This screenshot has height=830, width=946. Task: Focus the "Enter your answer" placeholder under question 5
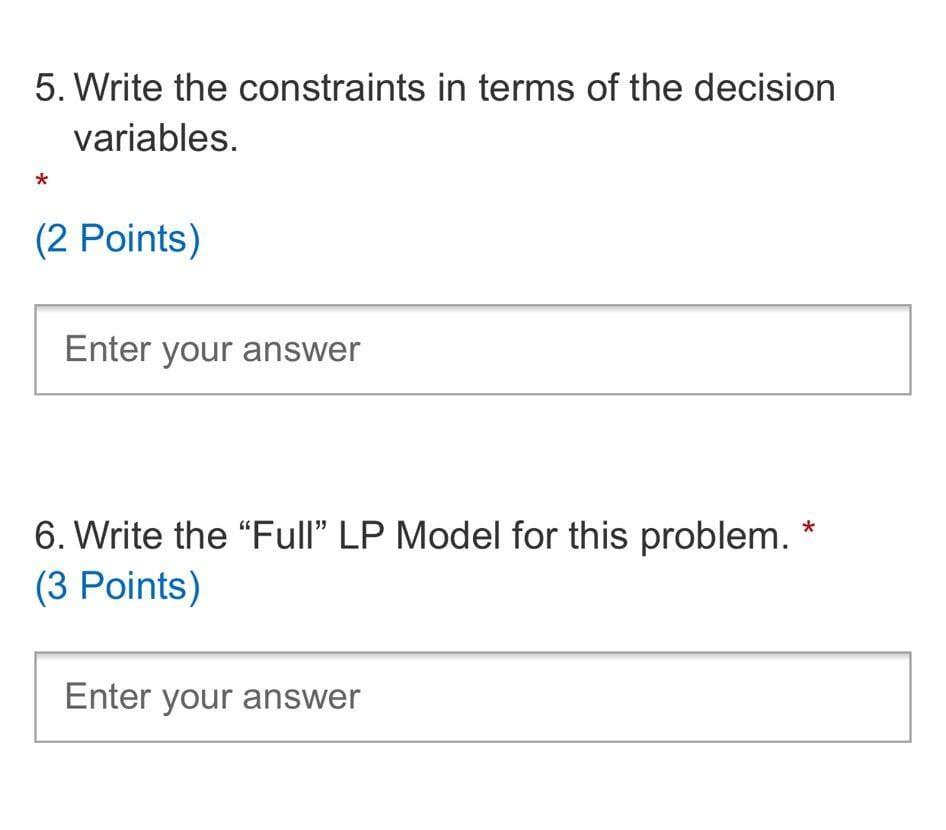point(212,350)
